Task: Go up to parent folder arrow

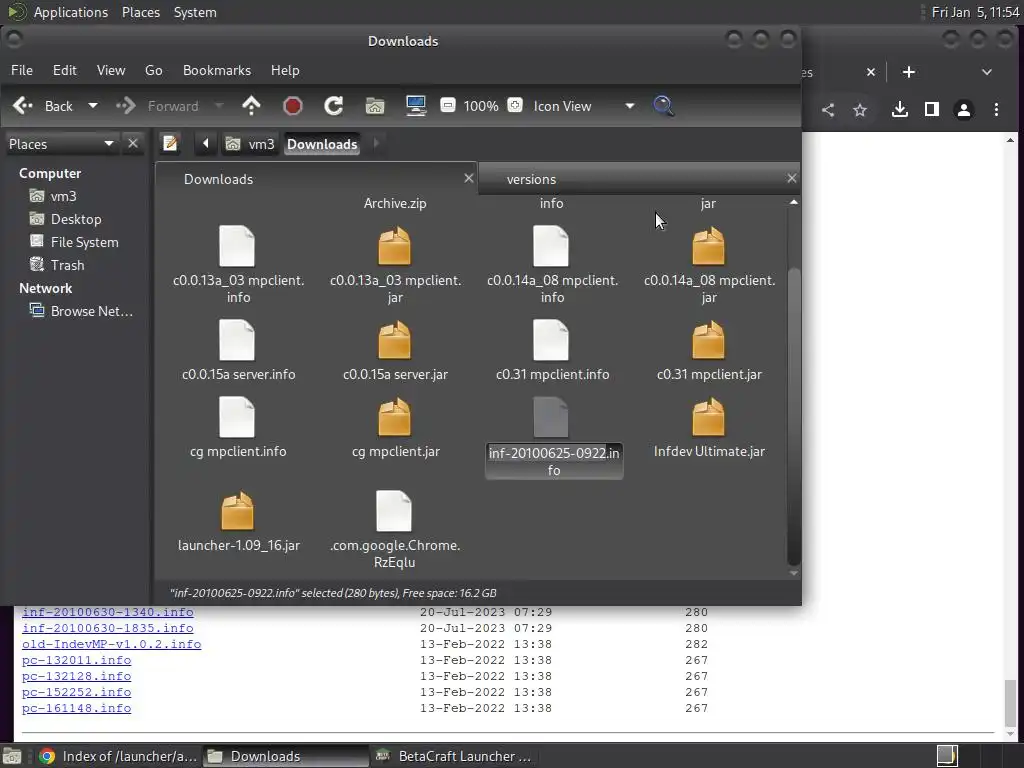Action: (x=251, y=106)
